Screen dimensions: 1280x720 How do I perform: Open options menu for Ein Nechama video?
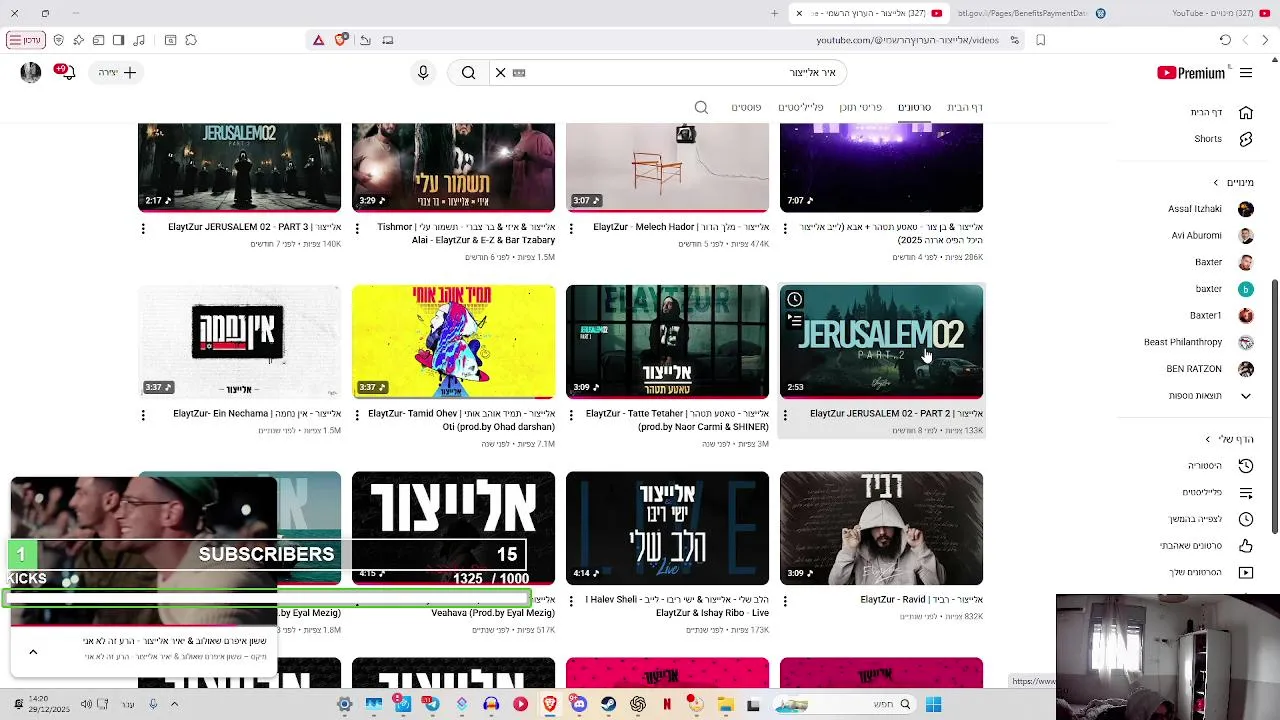pos(143,414)
